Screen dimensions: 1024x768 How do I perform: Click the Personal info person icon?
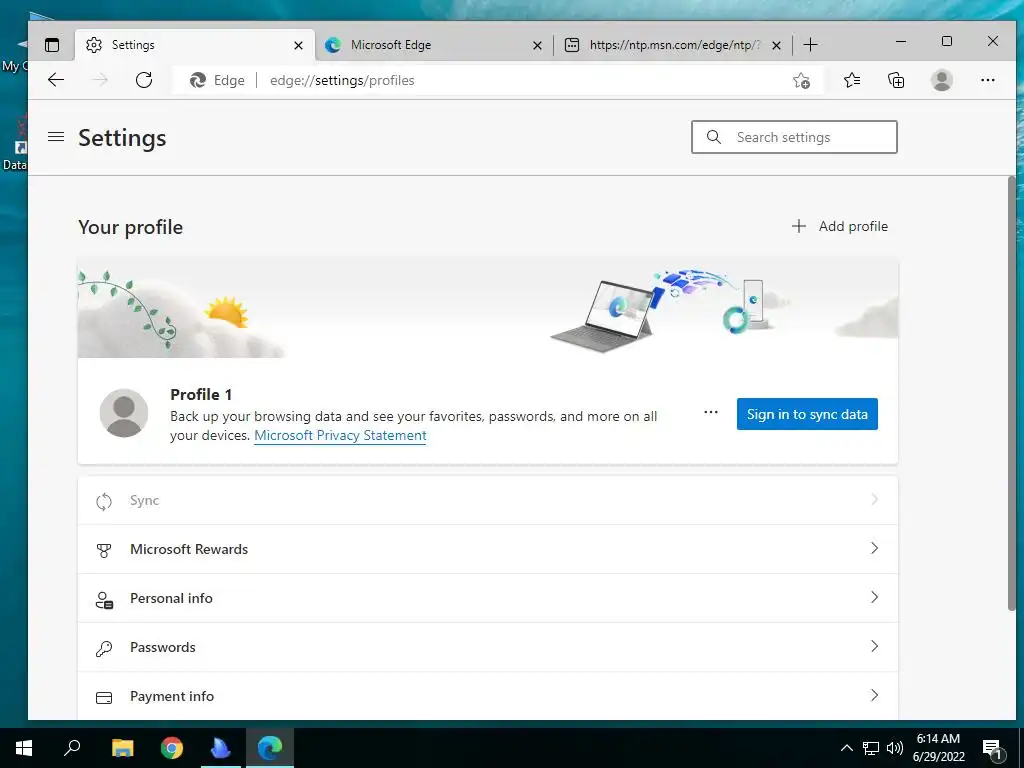104,599
